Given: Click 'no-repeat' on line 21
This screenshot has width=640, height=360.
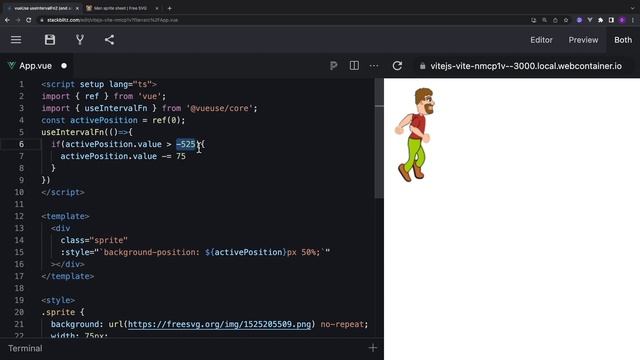Looking at the screenshot, I should tap(342, 324).
